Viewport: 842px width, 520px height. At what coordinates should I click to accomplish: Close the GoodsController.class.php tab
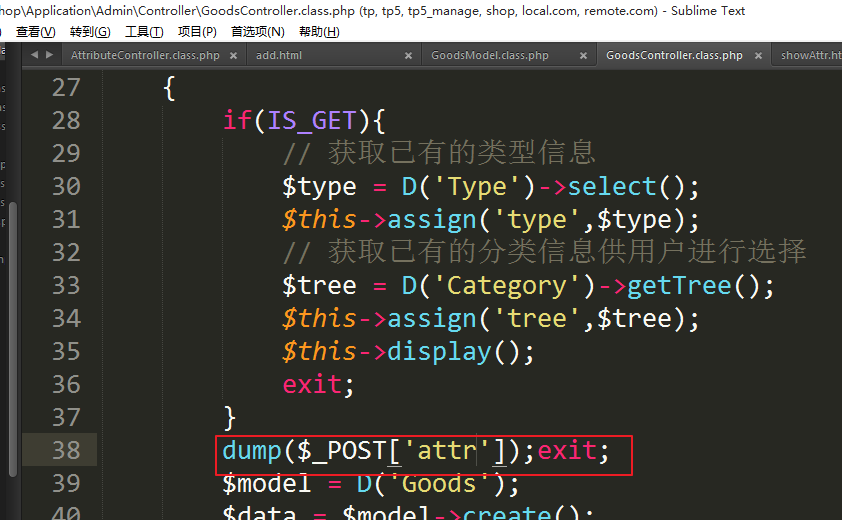click(756, 55)
